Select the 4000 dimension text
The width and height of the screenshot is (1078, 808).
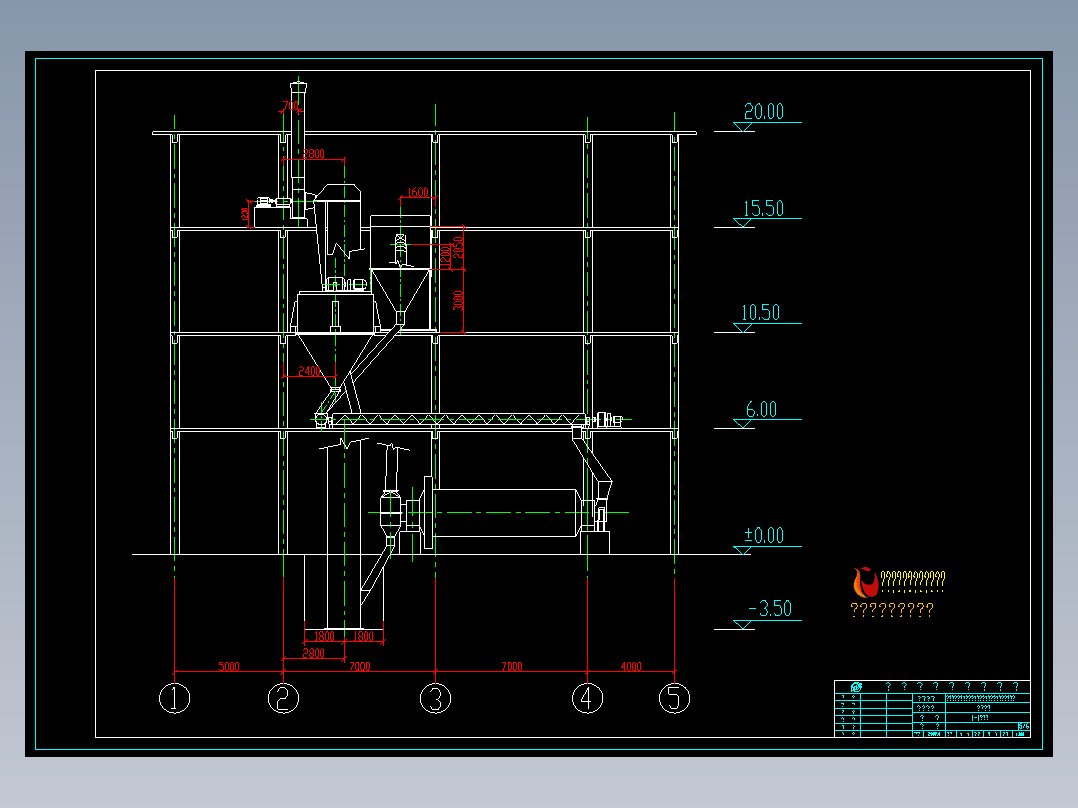click(631, 666)
